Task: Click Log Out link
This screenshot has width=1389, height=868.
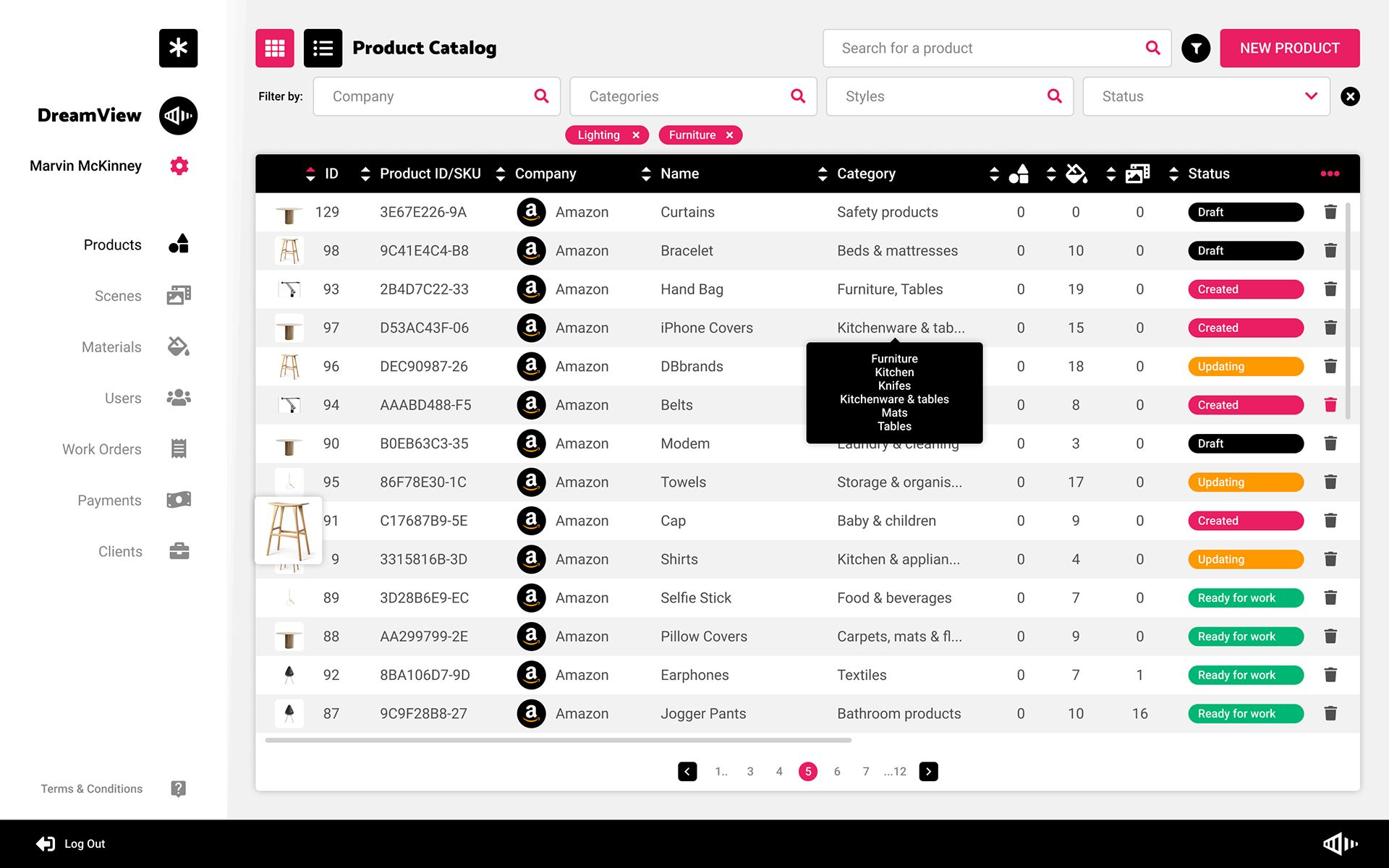Action: [x=84, y=843]
